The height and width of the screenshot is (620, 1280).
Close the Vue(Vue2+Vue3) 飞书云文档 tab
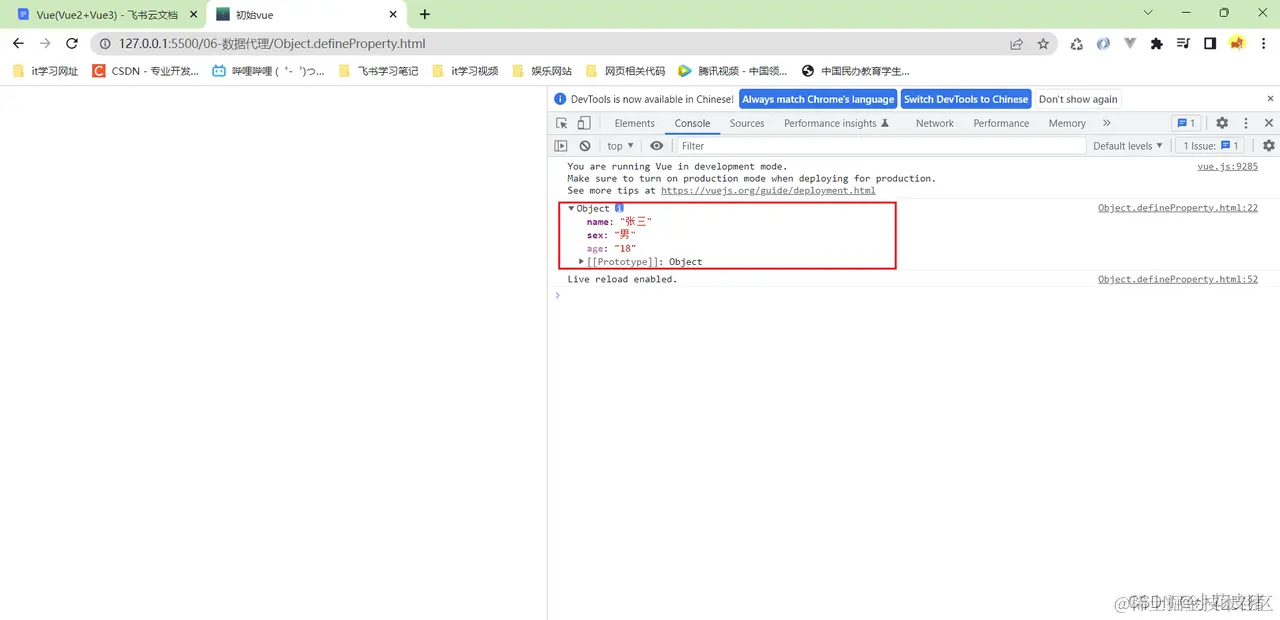click(x=194, y=15)
